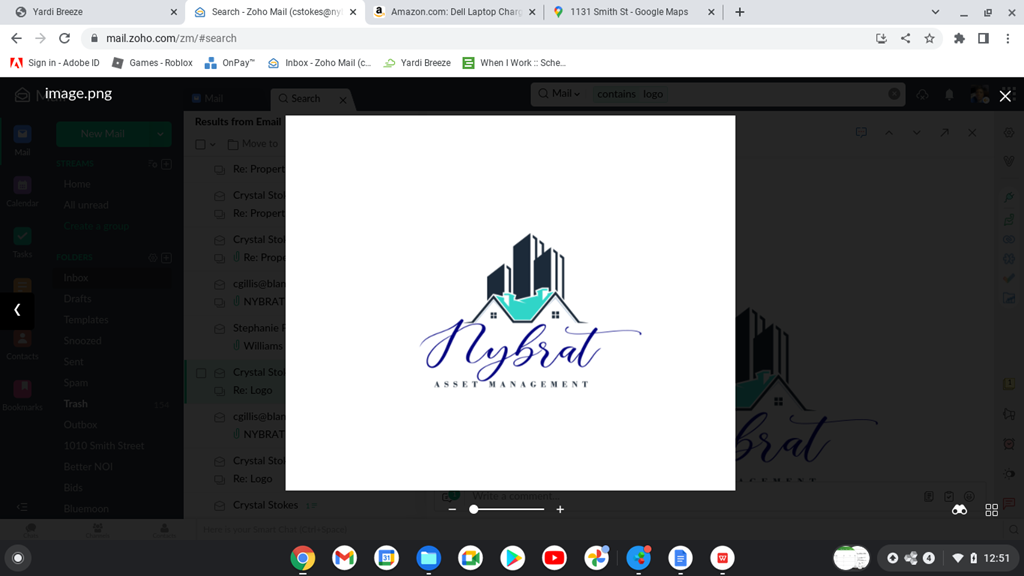Tick the select-all checkbox above the email list
Screen dimensions: 1024x576
[x=198, y=143]
